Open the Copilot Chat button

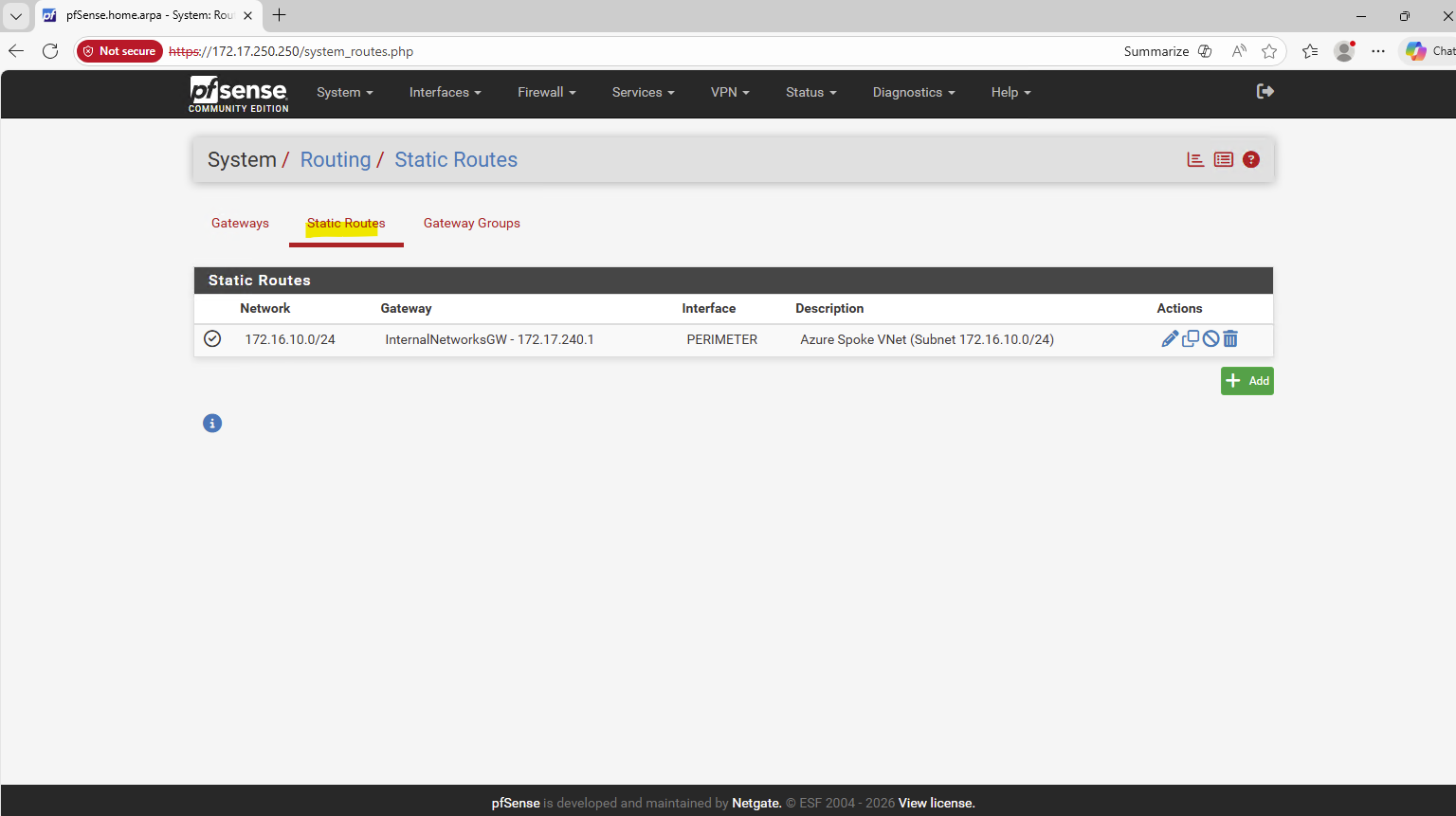[1429, 51]
